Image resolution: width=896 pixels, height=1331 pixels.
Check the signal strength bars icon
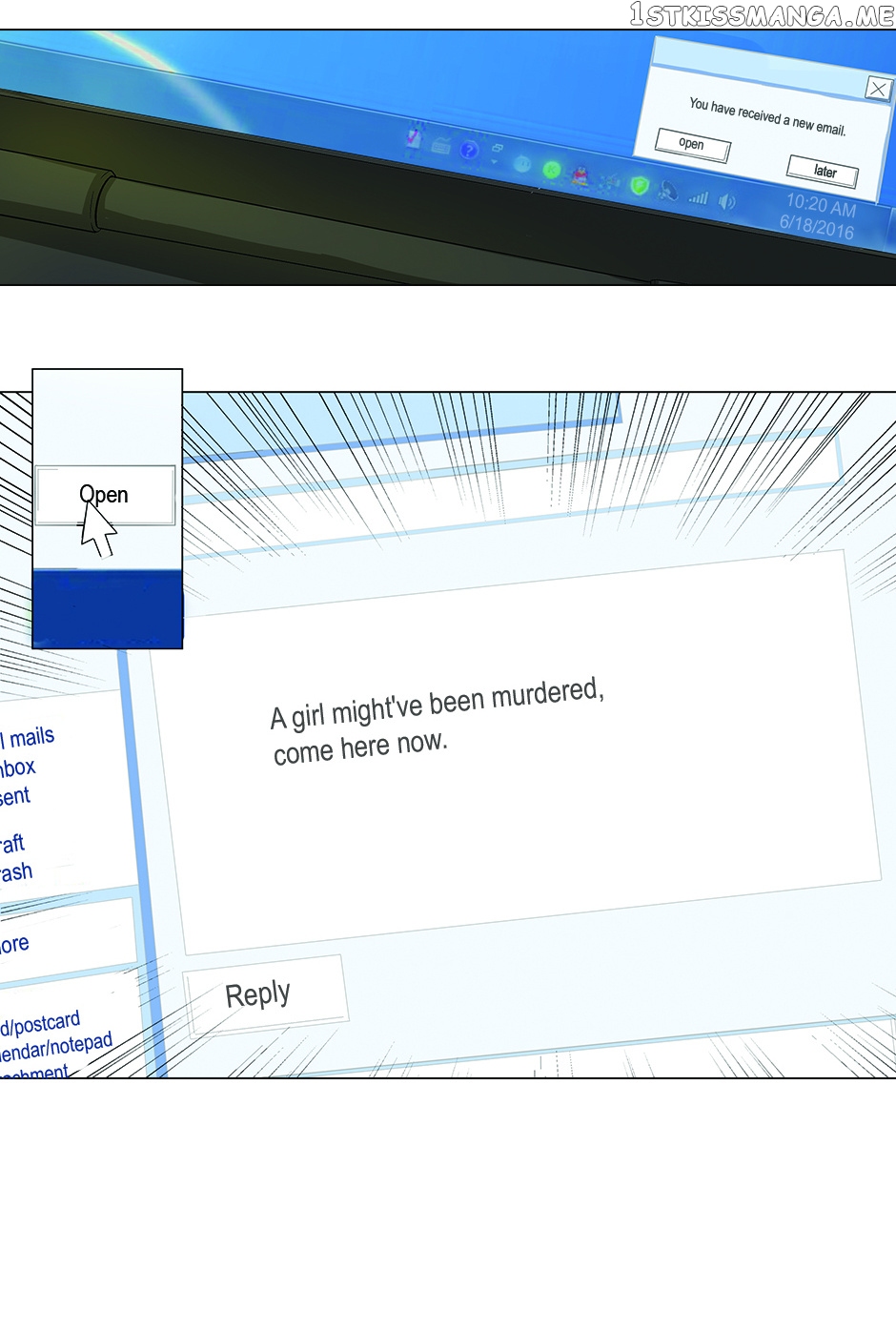coord(699,197)
